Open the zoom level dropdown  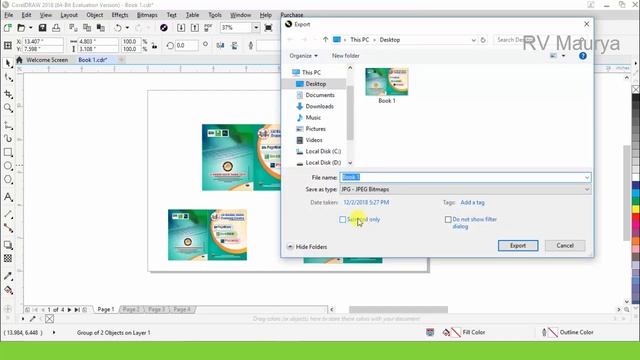256,28
